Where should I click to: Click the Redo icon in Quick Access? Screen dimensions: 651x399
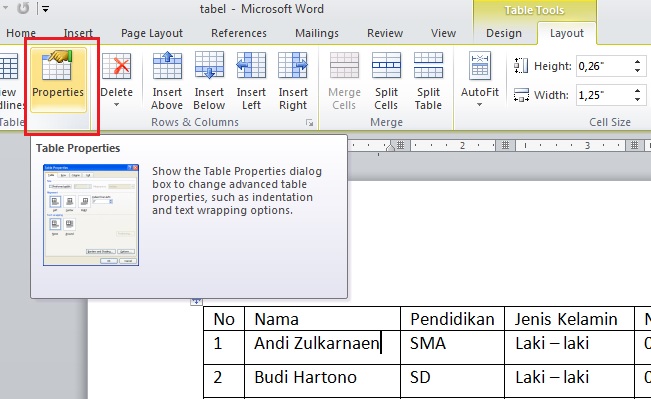[x=23, y=8]
